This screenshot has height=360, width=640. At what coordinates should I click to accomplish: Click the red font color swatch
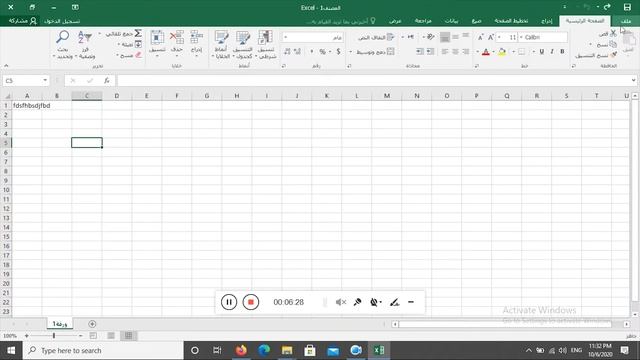pyautogui.click(x=486, y=52)
